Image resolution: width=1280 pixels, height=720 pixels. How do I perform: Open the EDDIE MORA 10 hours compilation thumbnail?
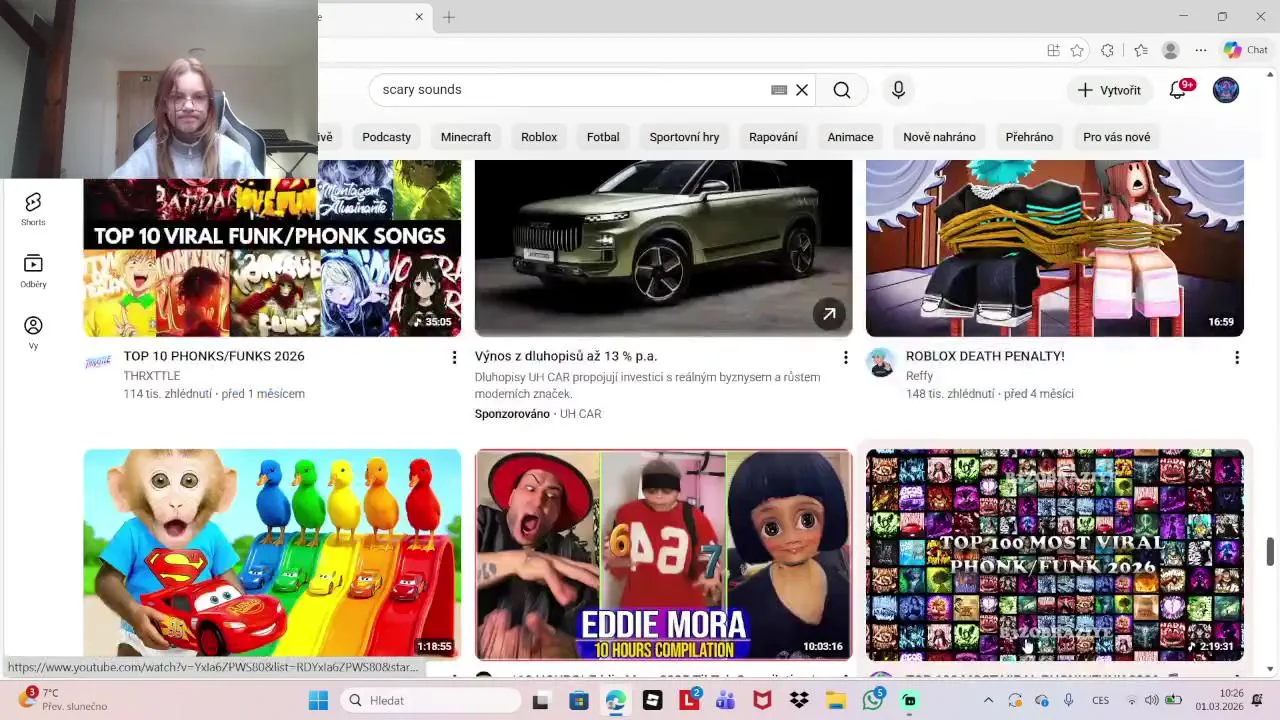663,554
